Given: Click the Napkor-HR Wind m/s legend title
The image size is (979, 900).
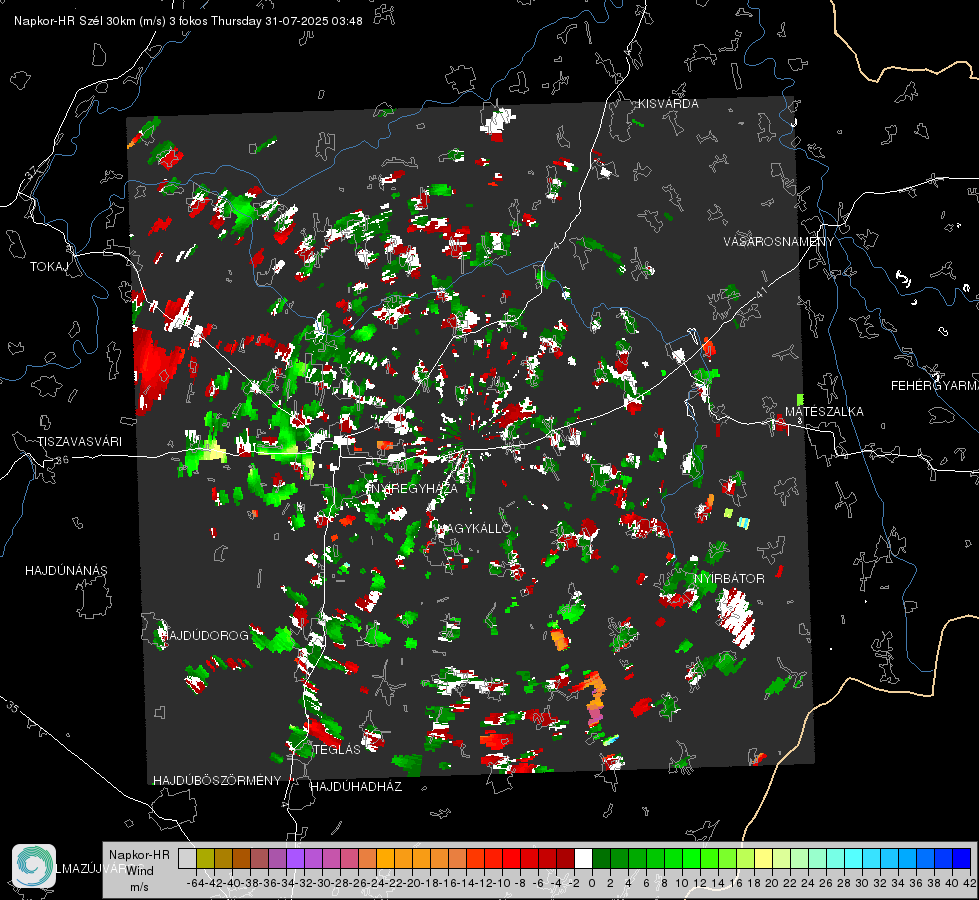Looking at the screenshot, I should pyautogui.click(x=139, y=871).
